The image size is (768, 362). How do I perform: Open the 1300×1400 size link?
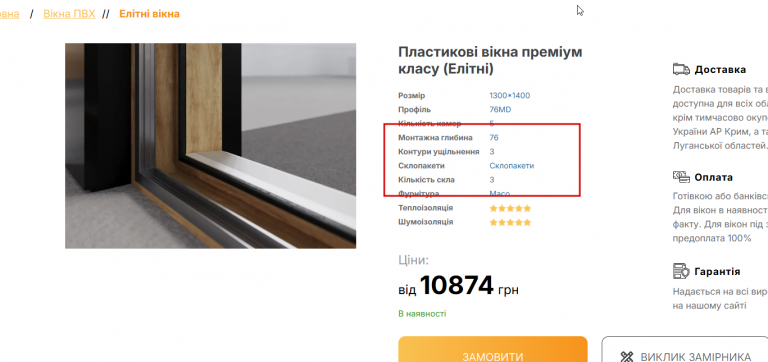point(509,96)
